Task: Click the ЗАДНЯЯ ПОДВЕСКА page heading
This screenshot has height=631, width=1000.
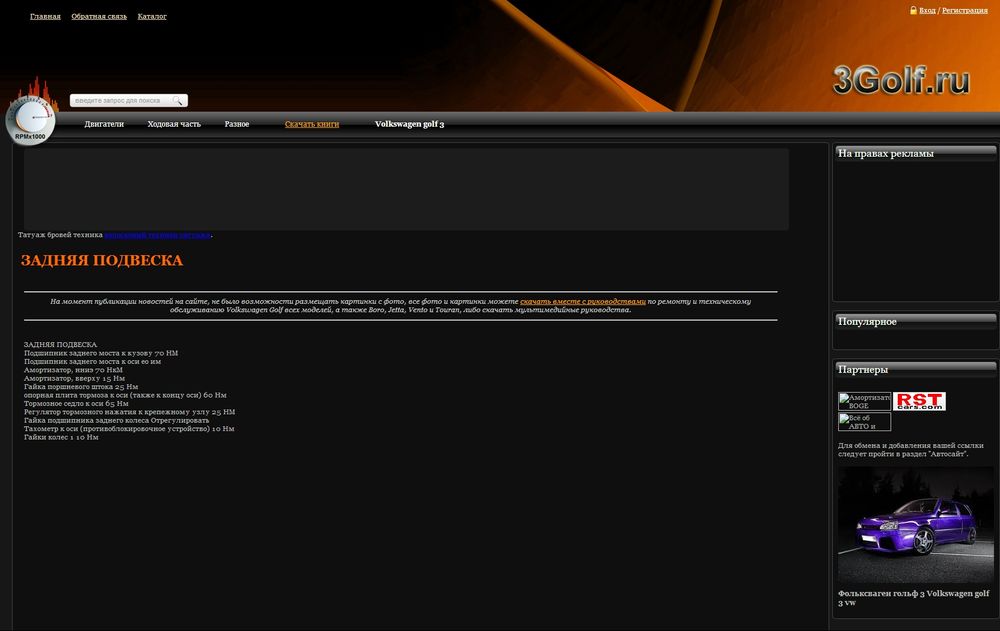Action: pos(102,260)
